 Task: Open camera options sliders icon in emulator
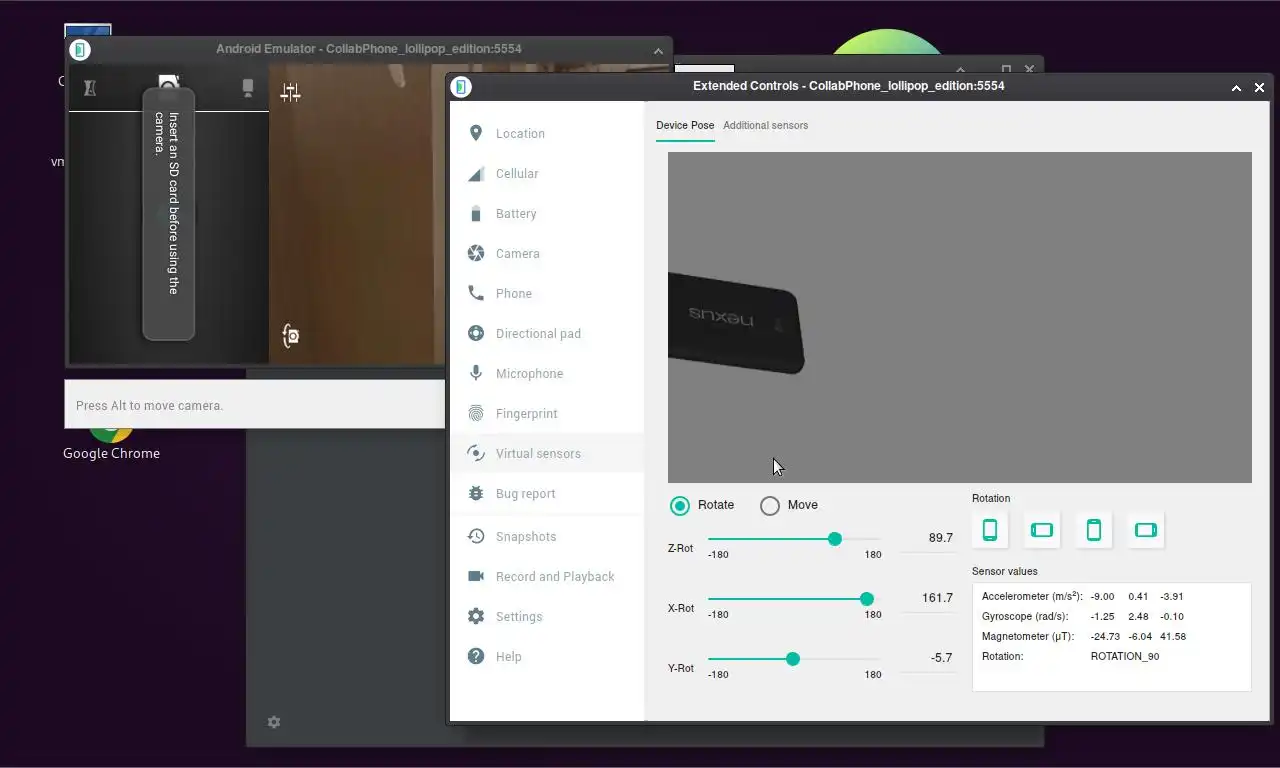pyautogui.click(x=290, y=92)
